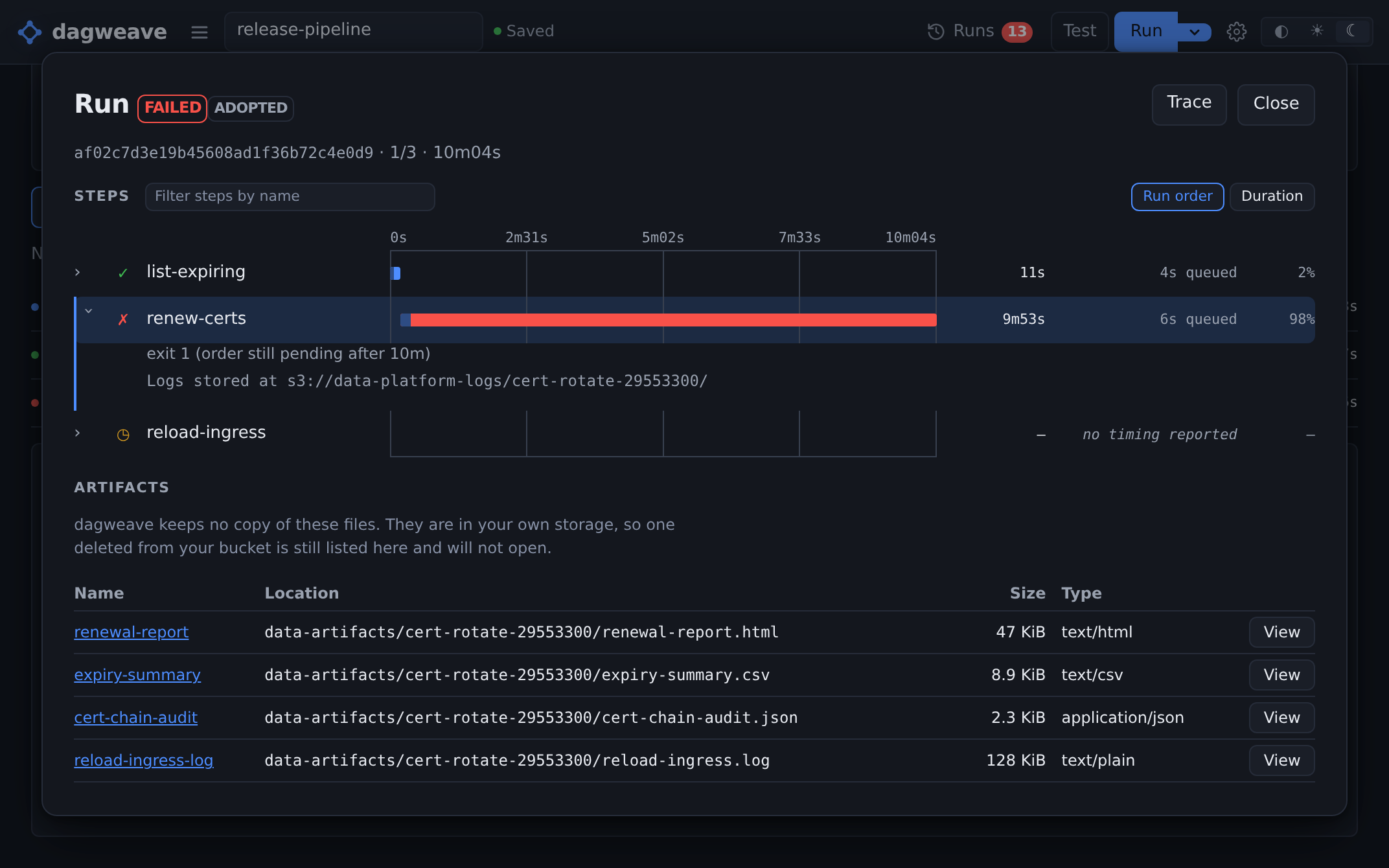Click the 10m04s timeline tick label
The height and width of the screenshot is (868, 1389).
coord(910,238)
